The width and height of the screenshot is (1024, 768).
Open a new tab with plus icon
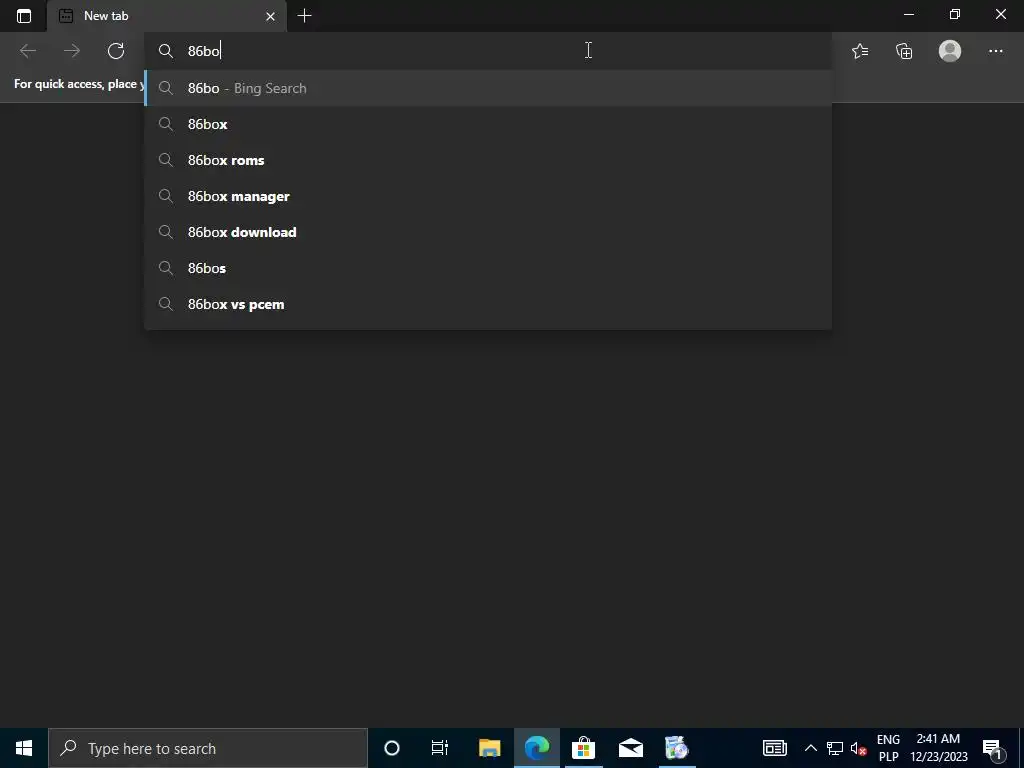coord(304,16)
